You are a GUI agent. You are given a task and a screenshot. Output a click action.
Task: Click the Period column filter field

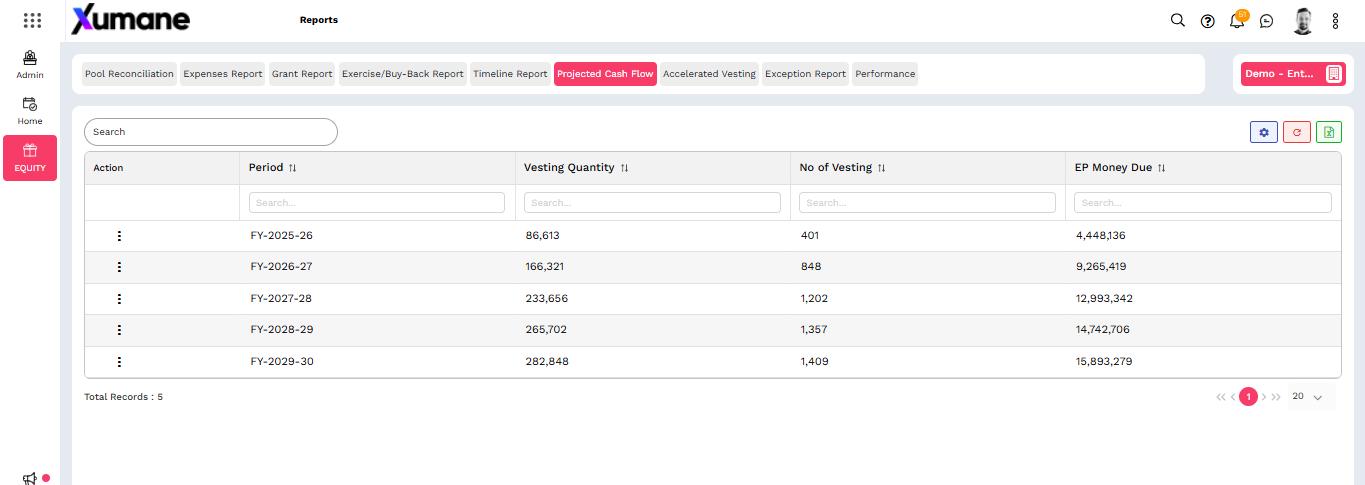click(x=377, y=203)
